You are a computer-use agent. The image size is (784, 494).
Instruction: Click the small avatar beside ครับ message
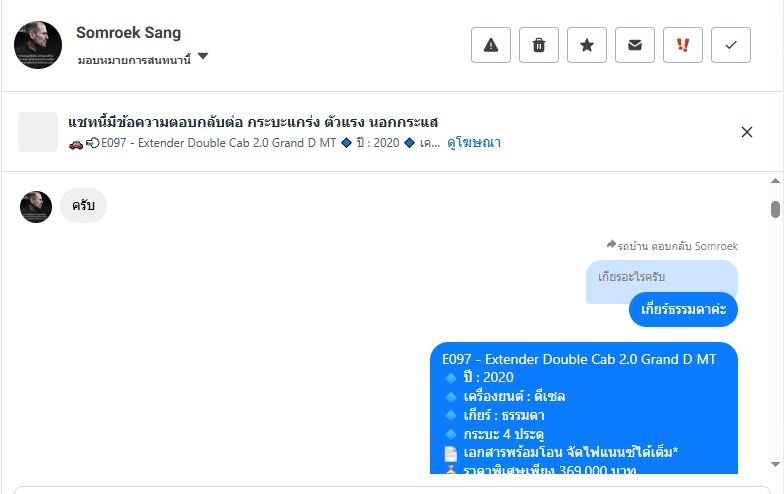coord(36,207)
